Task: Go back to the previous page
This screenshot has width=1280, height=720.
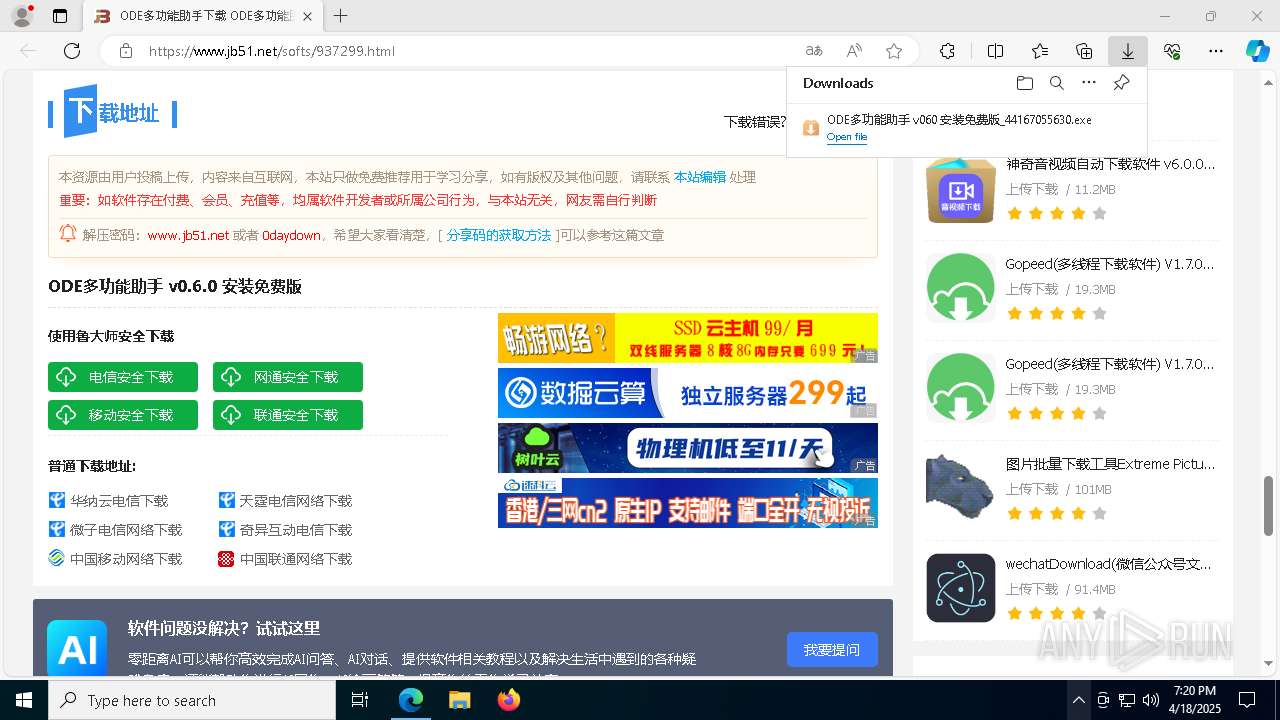Action: click(x=28, y=51)
